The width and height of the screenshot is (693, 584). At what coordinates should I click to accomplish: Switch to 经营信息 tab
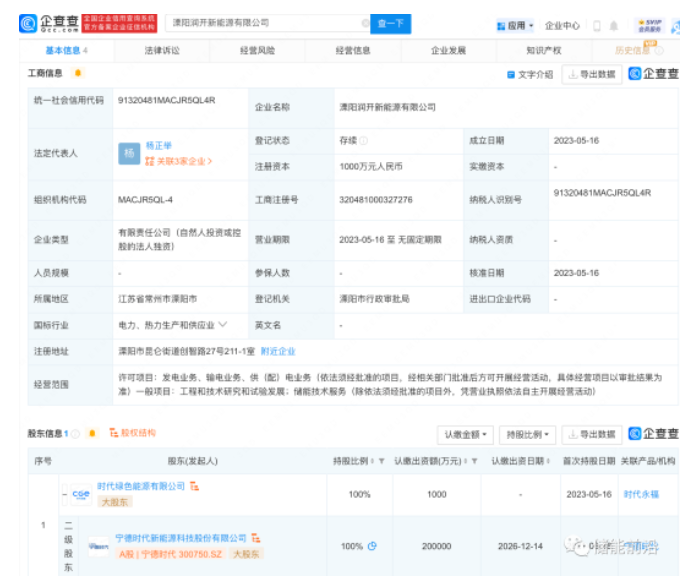pos(353,50)
